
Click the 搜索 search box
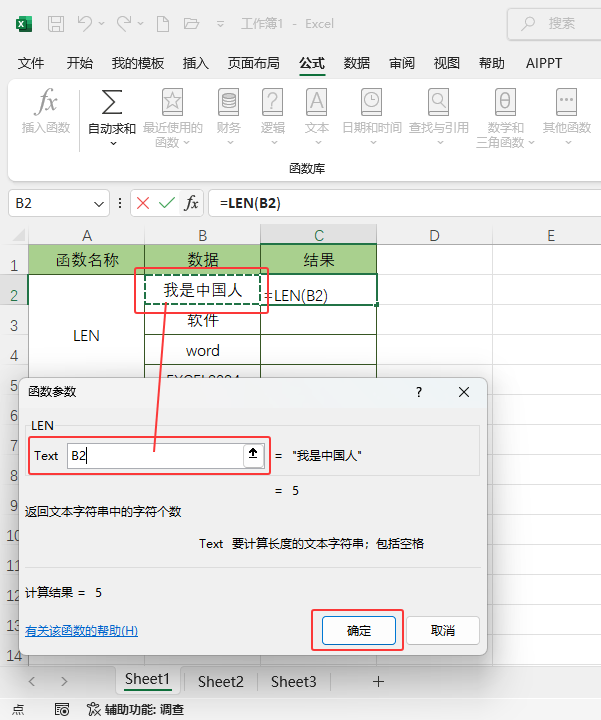(554, 23)
